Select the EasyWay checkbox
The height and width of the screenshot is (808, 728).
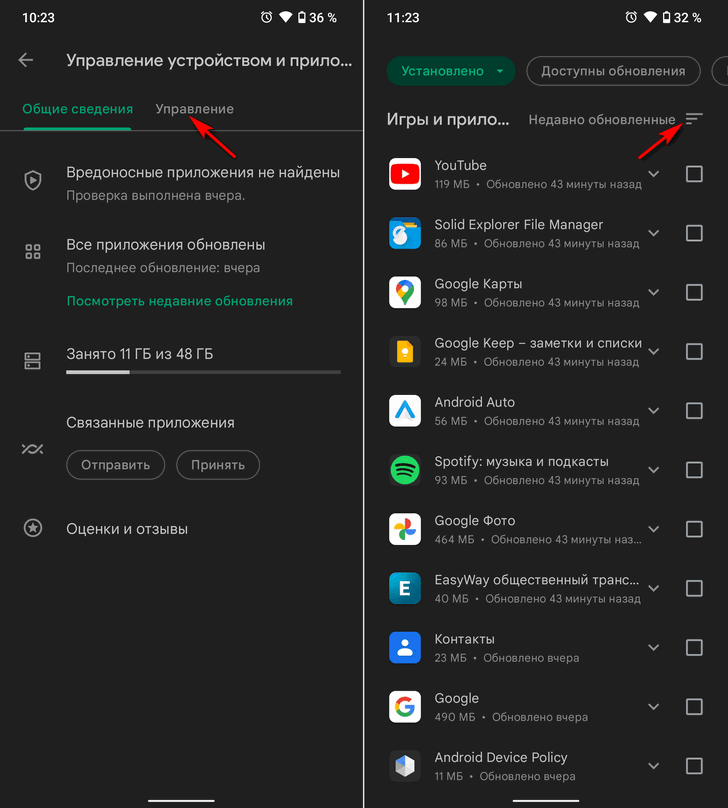(x=694, y=588)
